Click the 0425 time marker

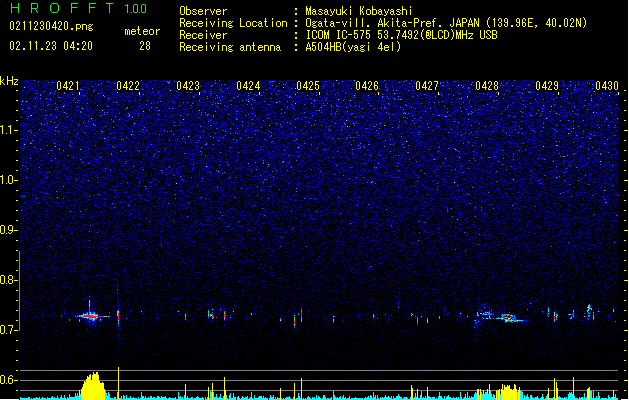point(308,86)
